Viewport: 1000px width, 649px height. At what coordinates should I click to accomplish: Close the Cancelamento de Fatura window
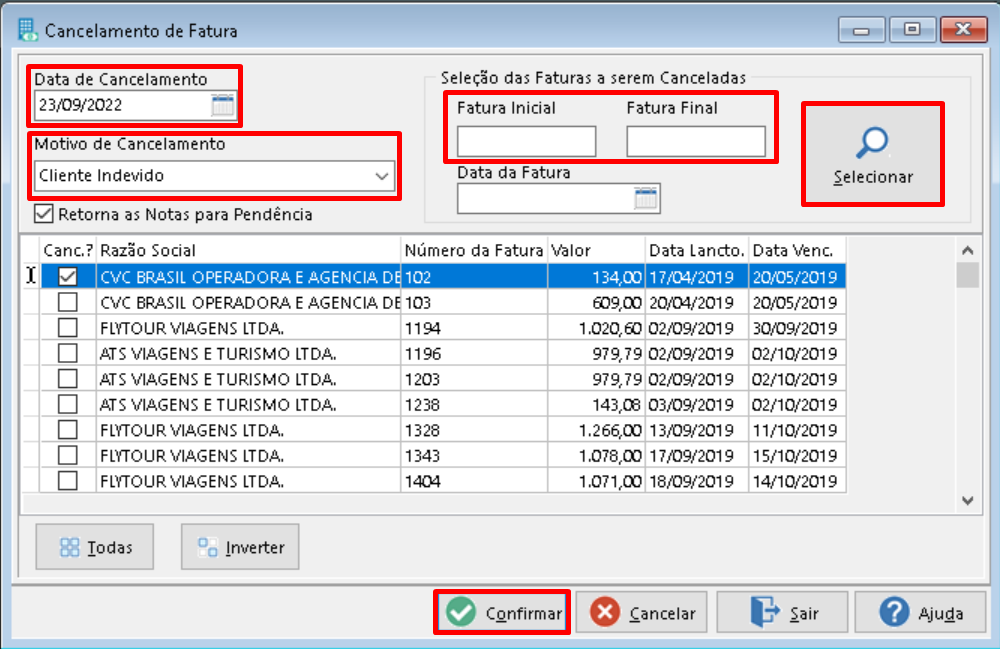tap(964, 30)
